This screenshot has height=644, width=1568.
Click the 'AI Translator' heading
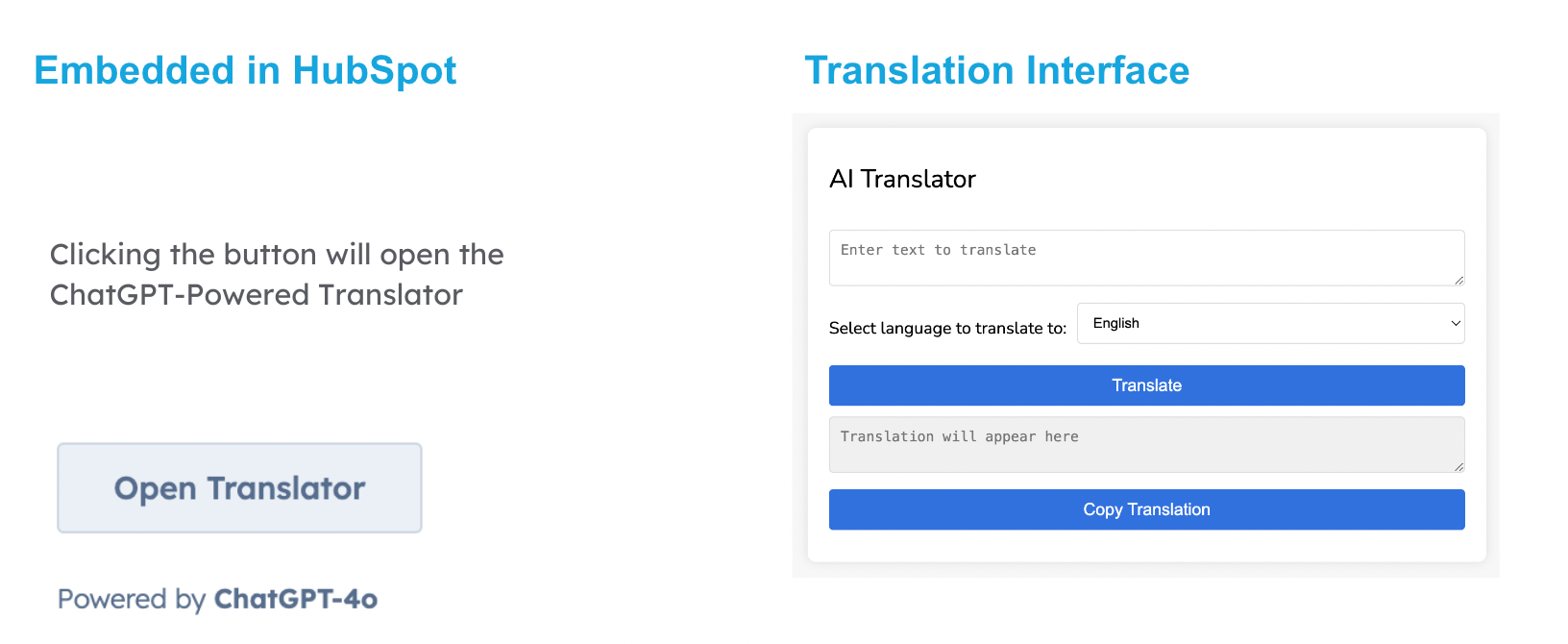(x=902, y=179)
